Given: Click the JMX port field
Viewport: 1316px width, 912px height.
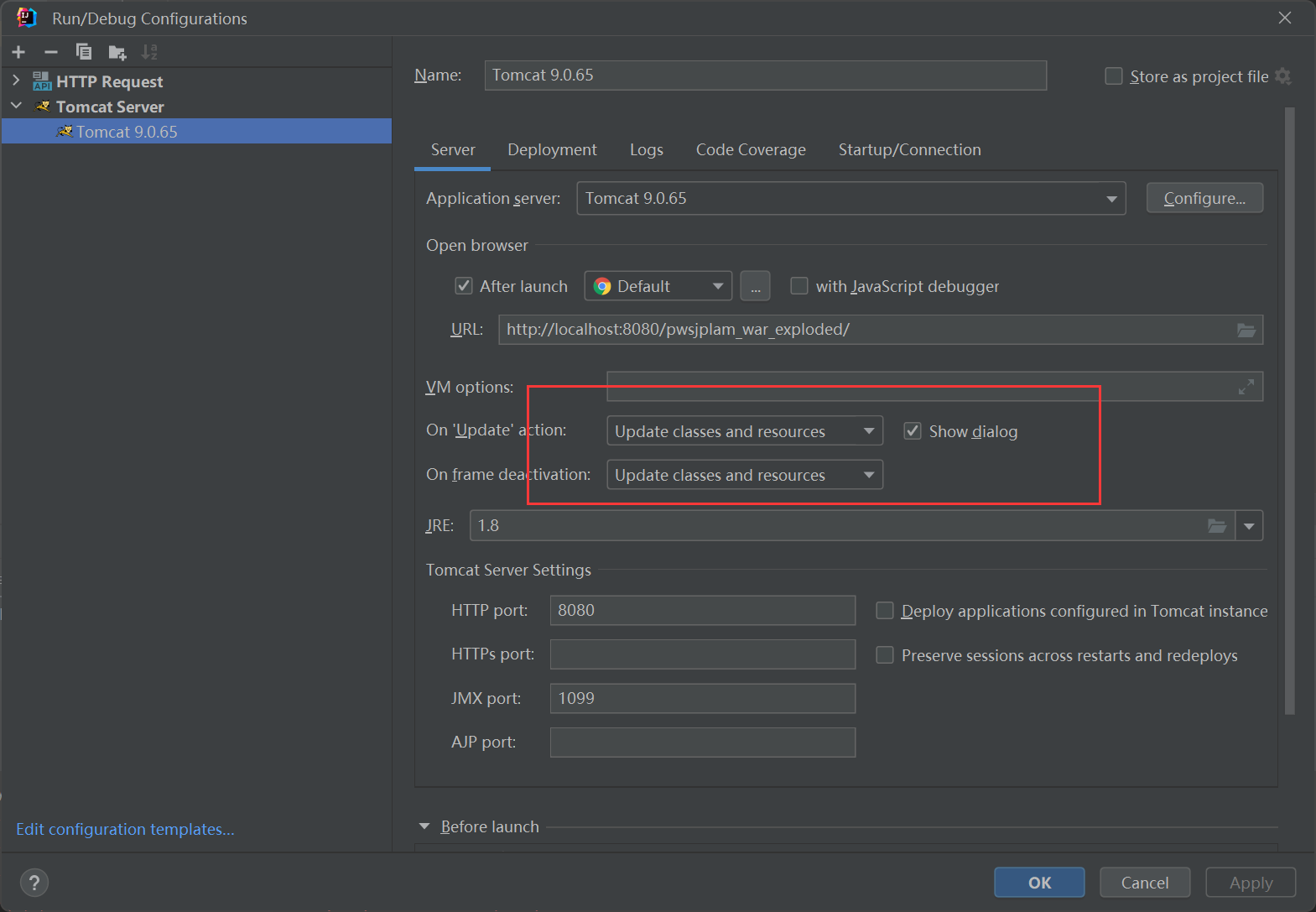Looking at the screenshot, I should 703,698.
